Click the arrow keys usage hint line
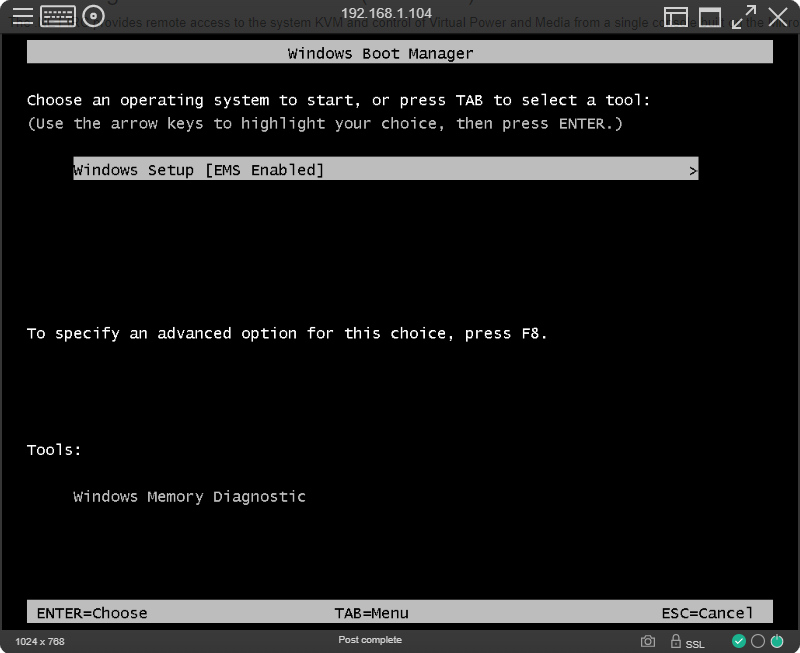Viewport: 800px width, 653px height. [325, 124]
